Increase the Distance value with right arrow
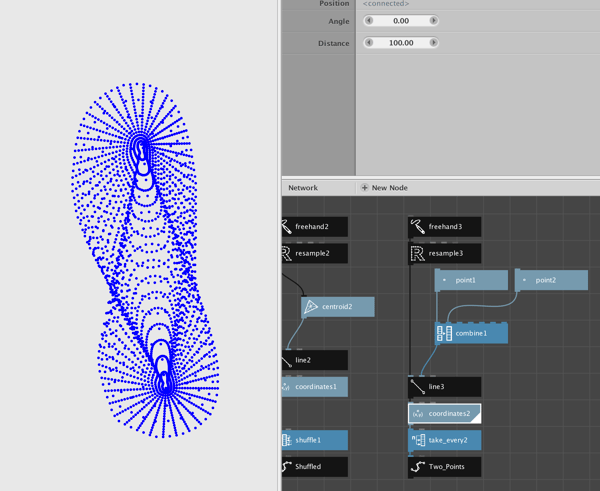Screen dimensions: 600x491 433,42
